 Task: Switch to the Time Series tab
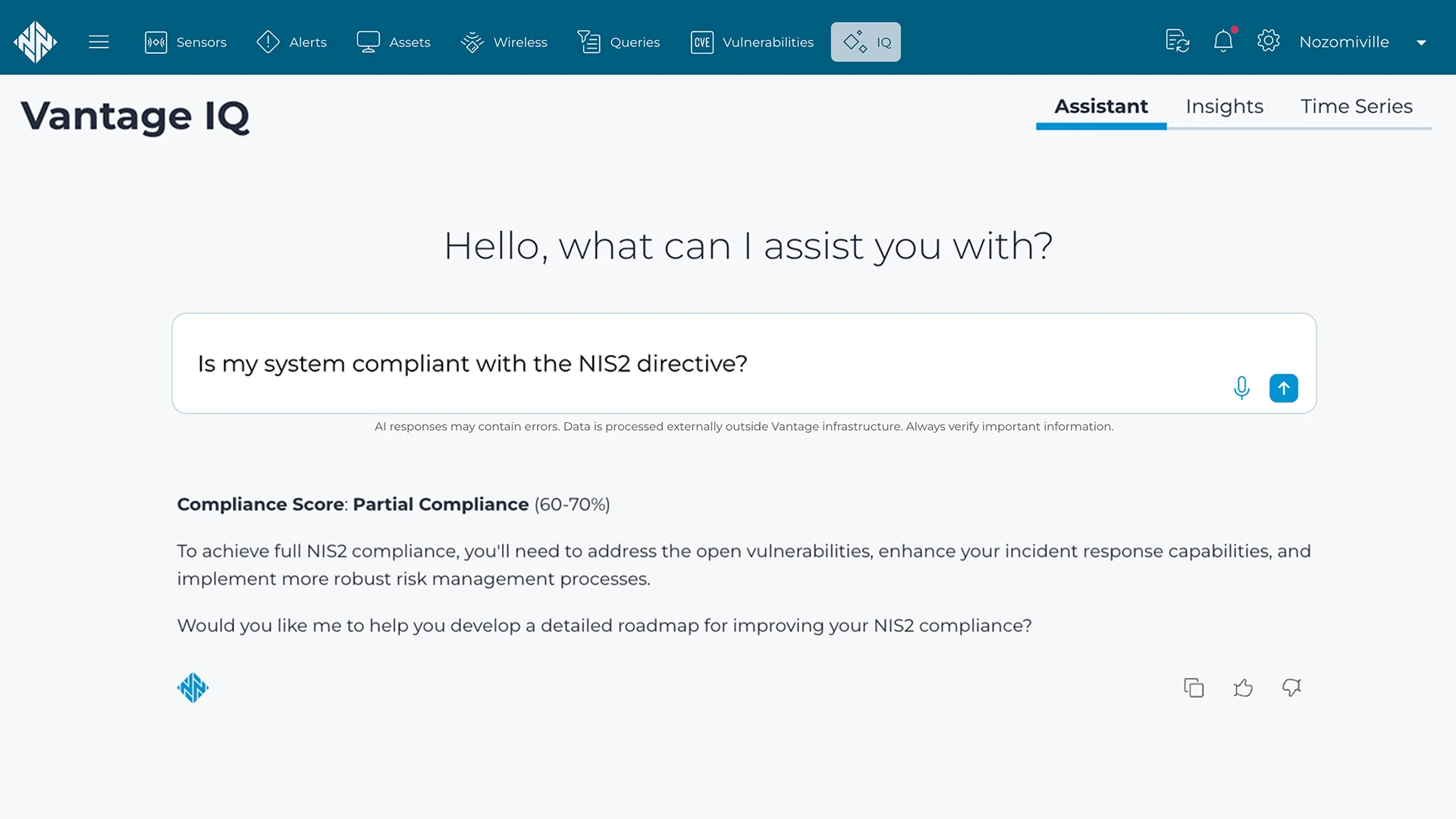1356,106
